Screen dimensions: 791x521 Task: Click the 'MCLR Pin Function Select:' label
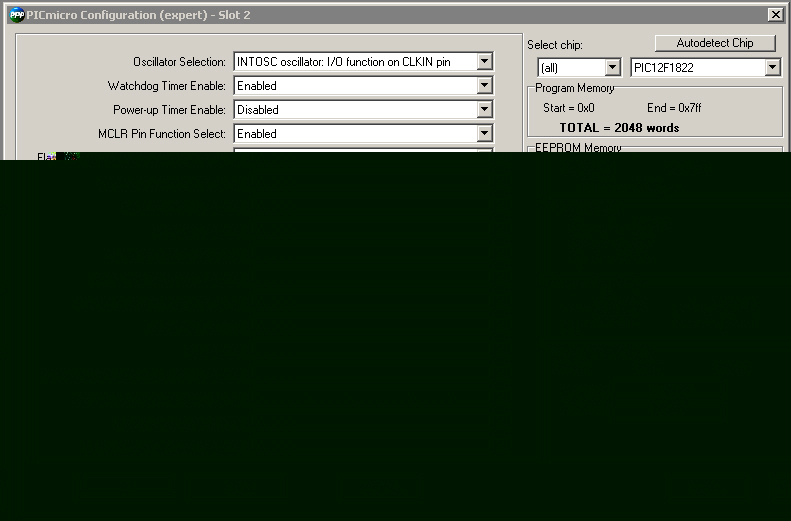[x=162, y=134]
